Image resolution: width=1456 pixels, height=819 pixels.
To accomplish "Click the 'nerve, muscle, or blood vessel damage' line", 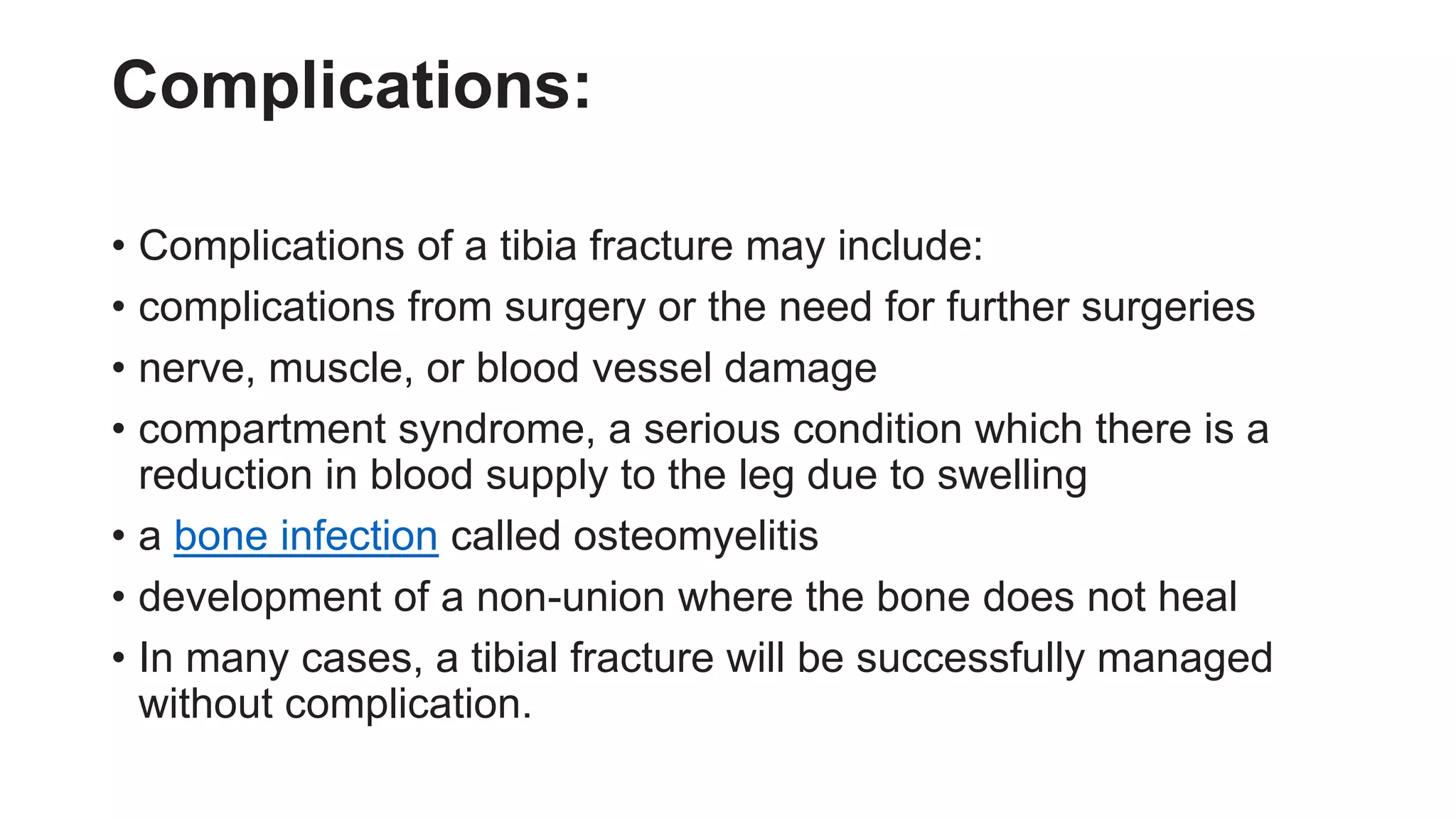I will point(507,368).
